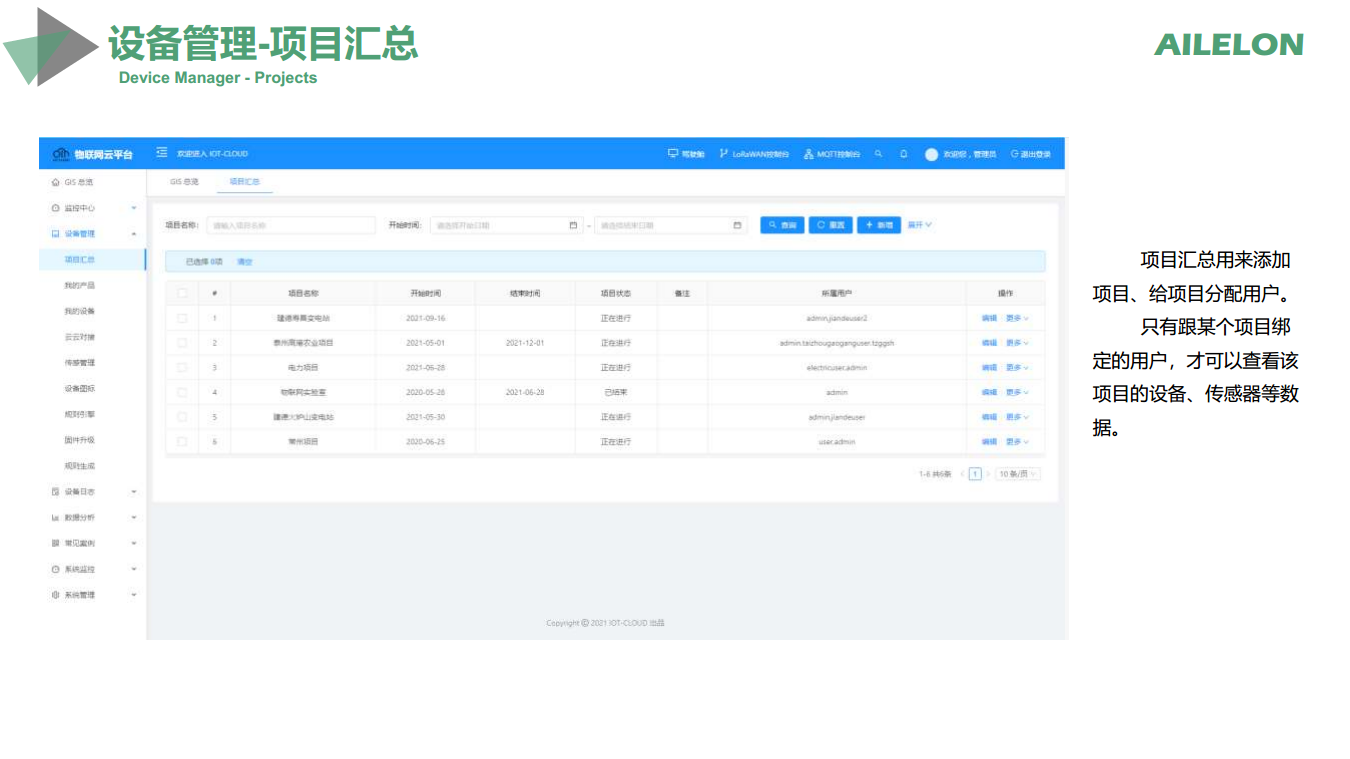Image resolution: width=1350 pixels, height=759 pixels.
Task: Click 编辑 for the 已结束 project row
Action: click(x=989, y=392)
